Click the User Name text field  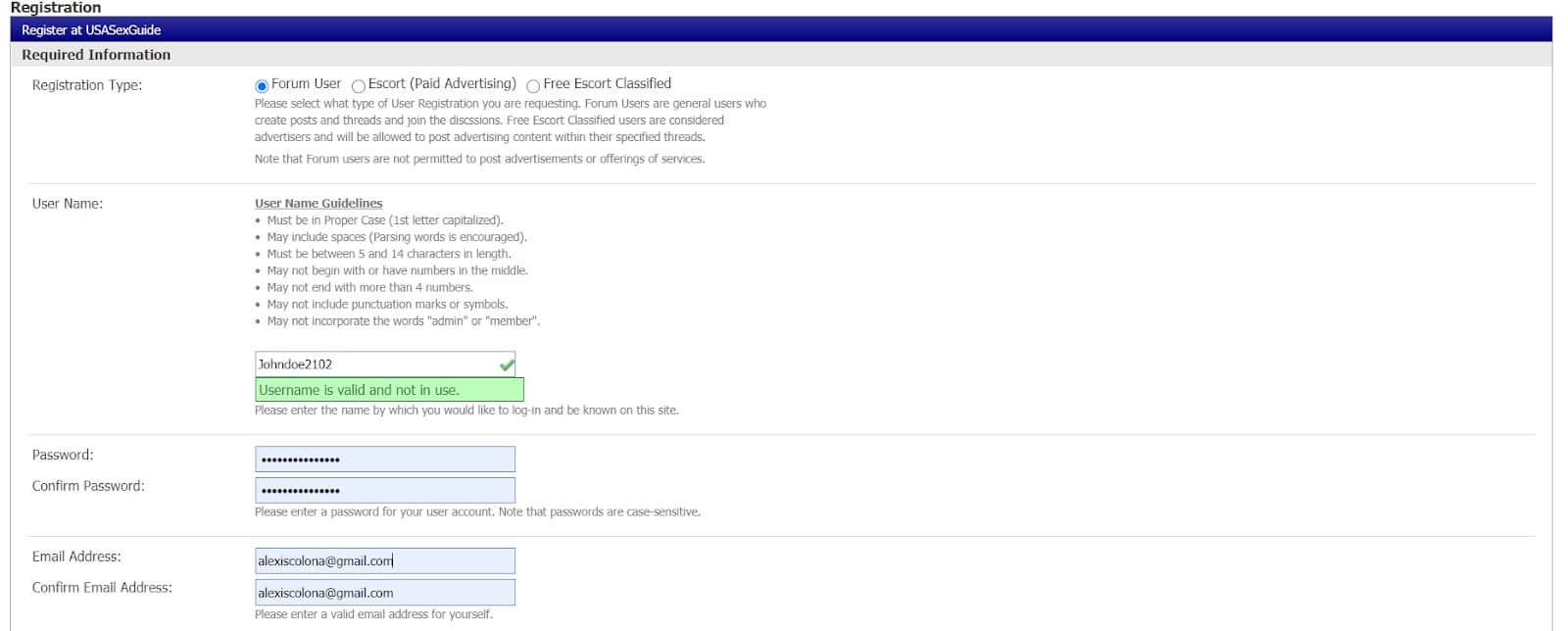(x=385, y=364)
